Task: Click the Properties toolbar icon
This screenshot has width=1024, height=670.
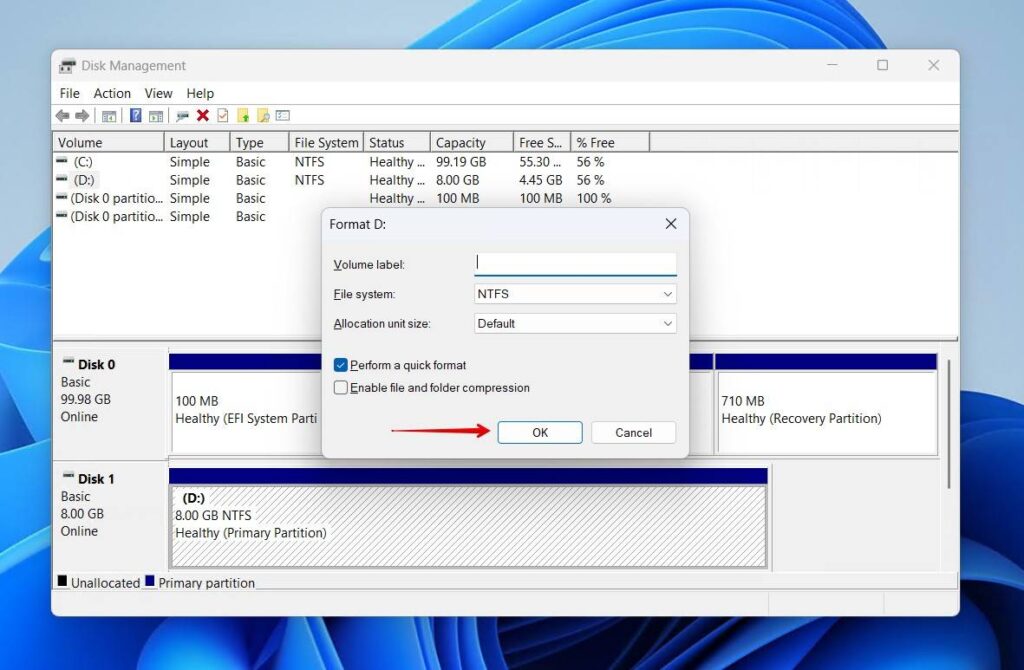Action: [x=182, y=115]
